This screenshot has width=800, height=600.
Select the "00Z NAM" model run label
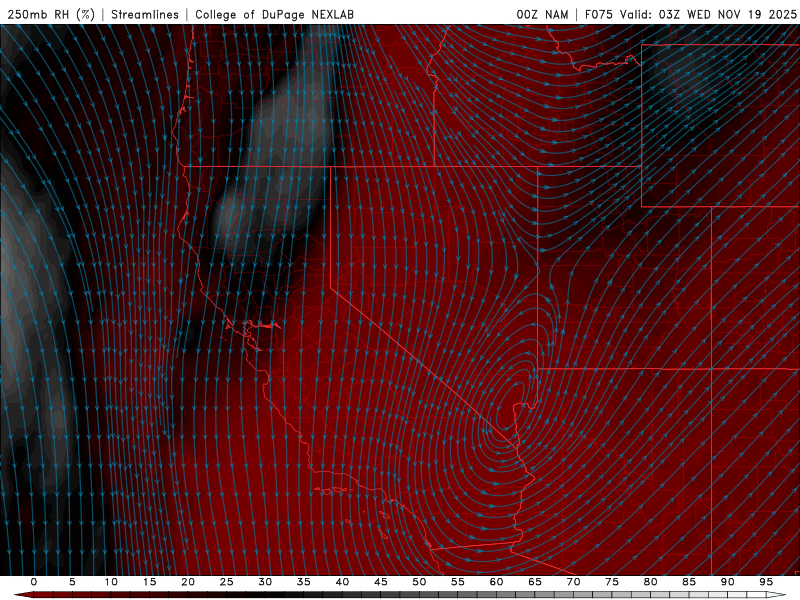tap(542, 14)
